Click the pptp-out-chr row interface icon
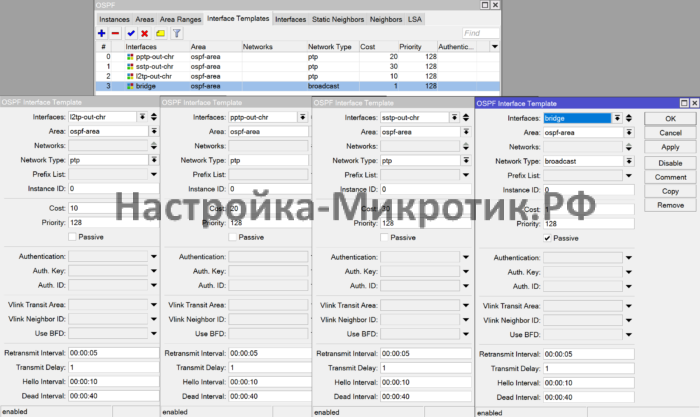 pyautogui.click(x=130, y=57)
